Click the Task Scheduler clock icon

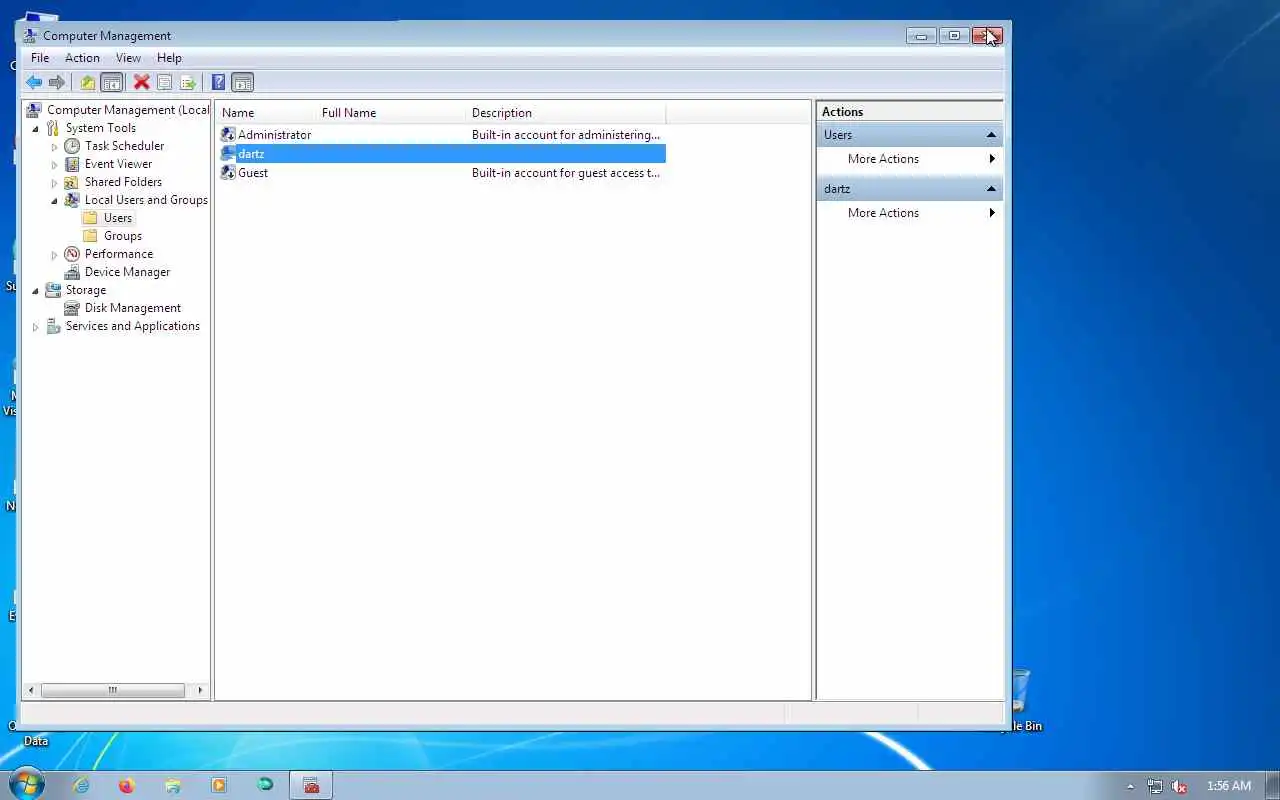[72, 146]
